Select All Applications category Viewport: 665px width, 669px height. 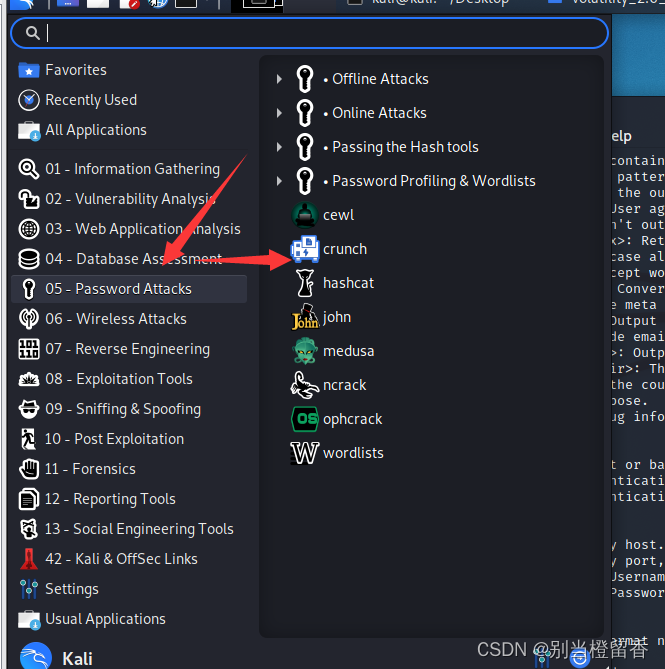(129, 130)
